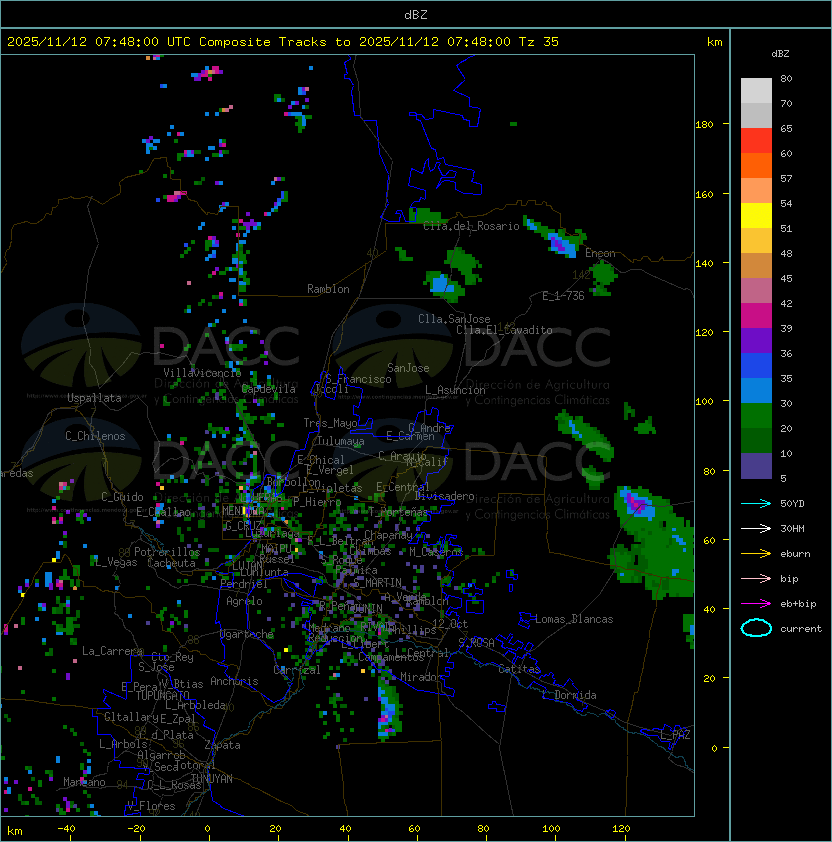Click the 100 km horizontal axis tick label
Viewport: 832px width, 842px height.
click(x=551, y=829)
